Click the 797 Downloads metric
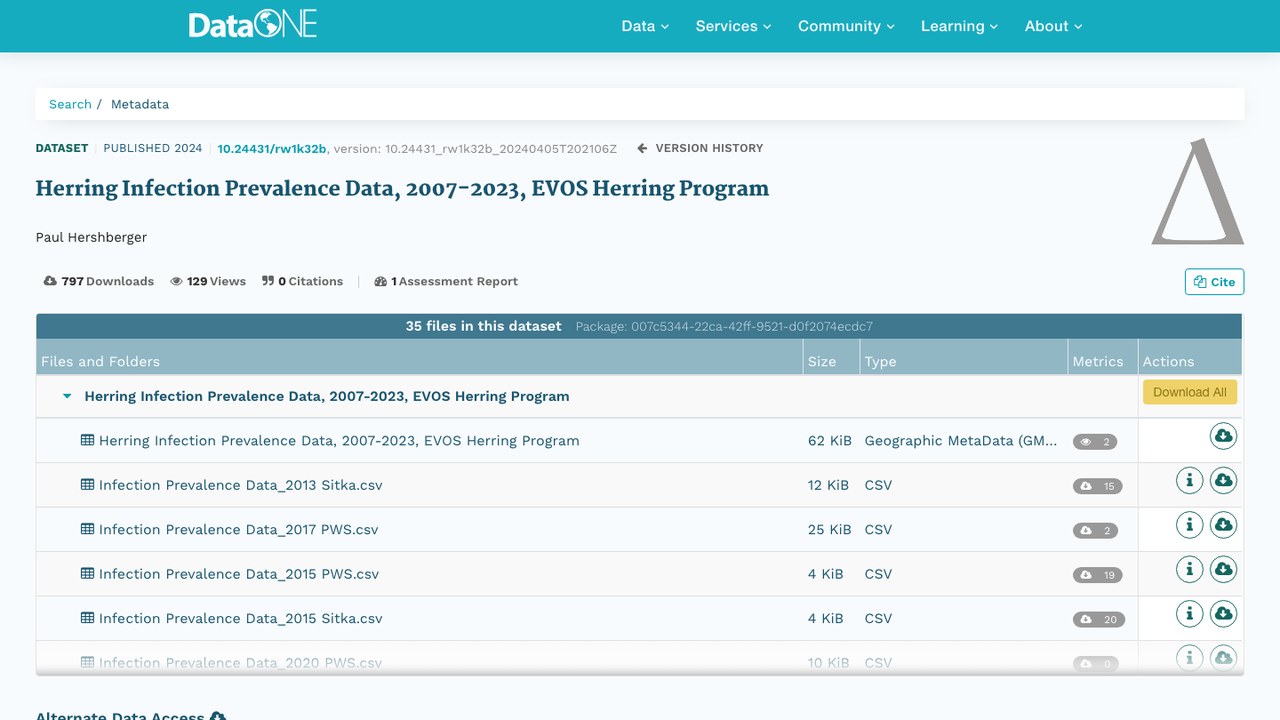The image size is (1280, 720). click(99, 281)
